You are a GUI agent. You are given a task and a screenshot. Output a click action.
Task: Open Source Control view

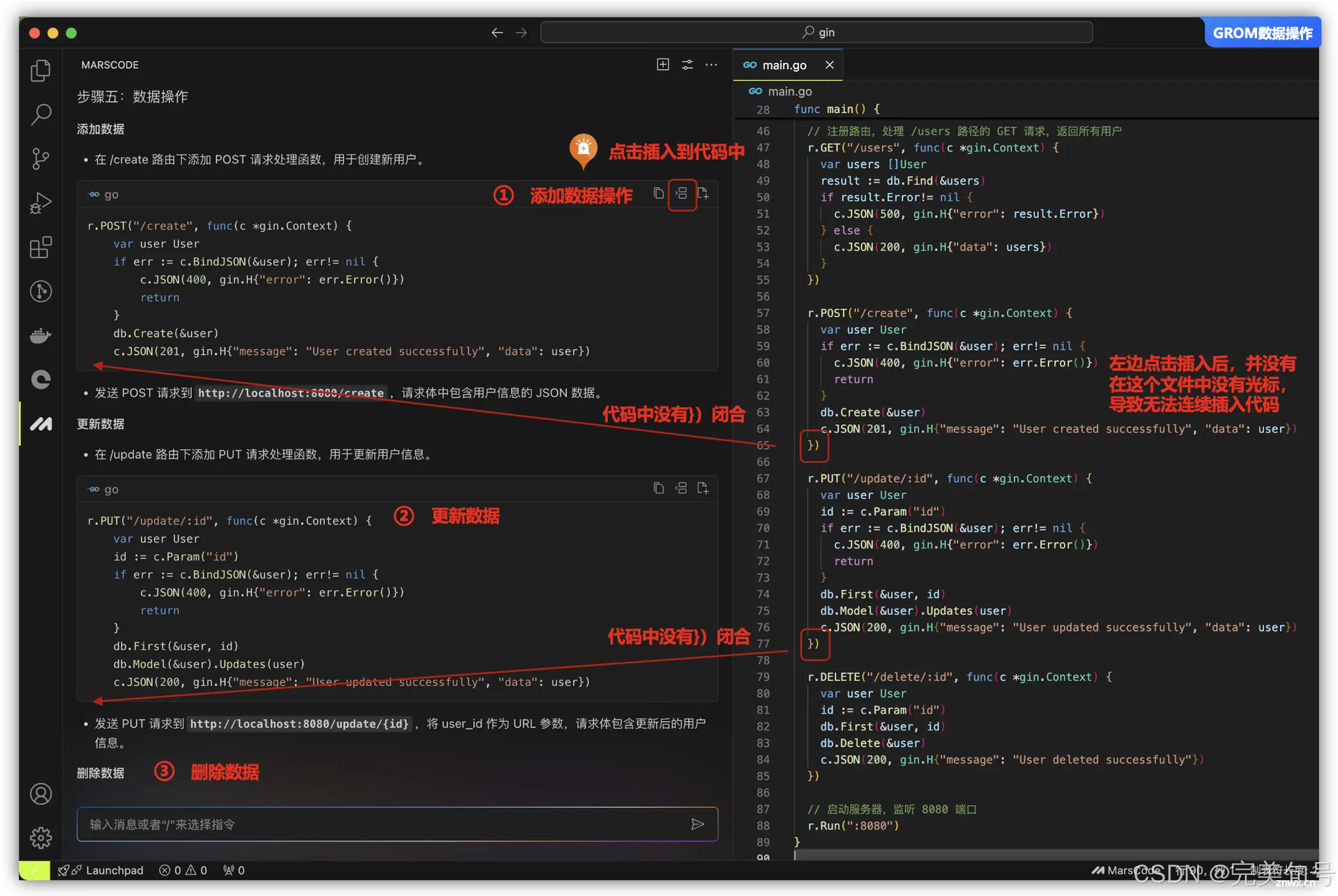[41, 158]
